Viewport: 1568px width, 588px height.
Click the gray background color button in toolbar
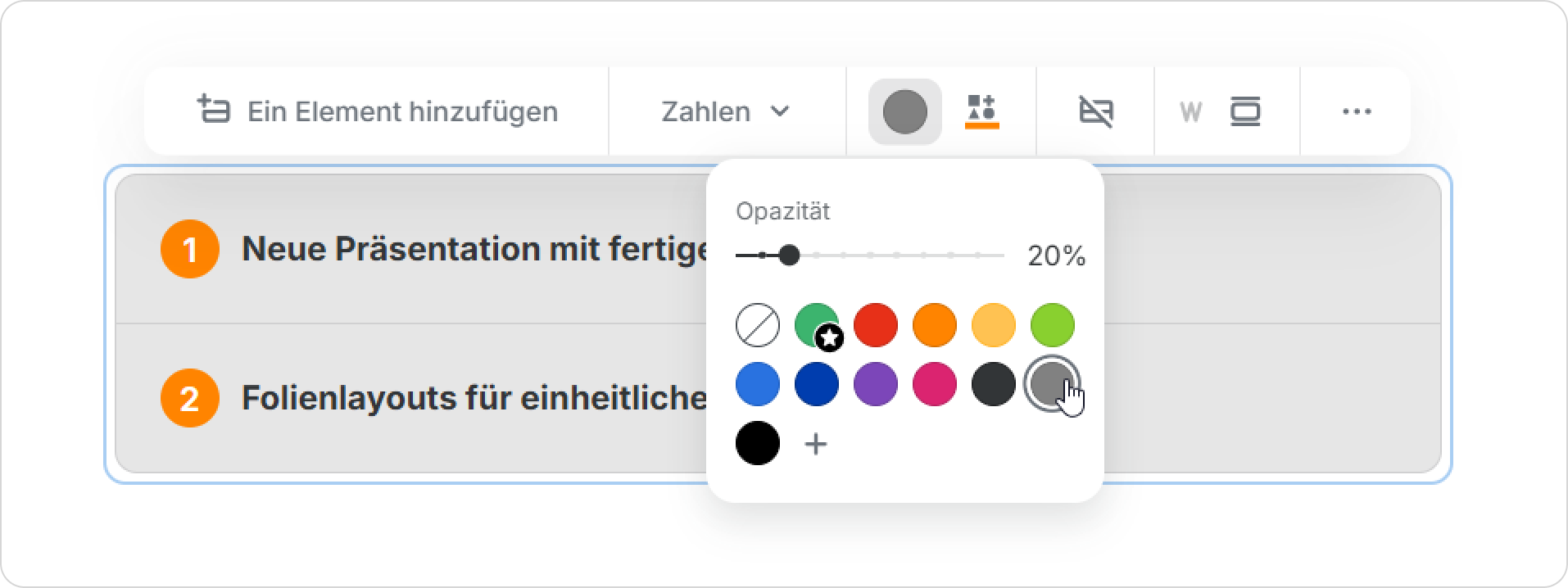(x=904, y=111)
